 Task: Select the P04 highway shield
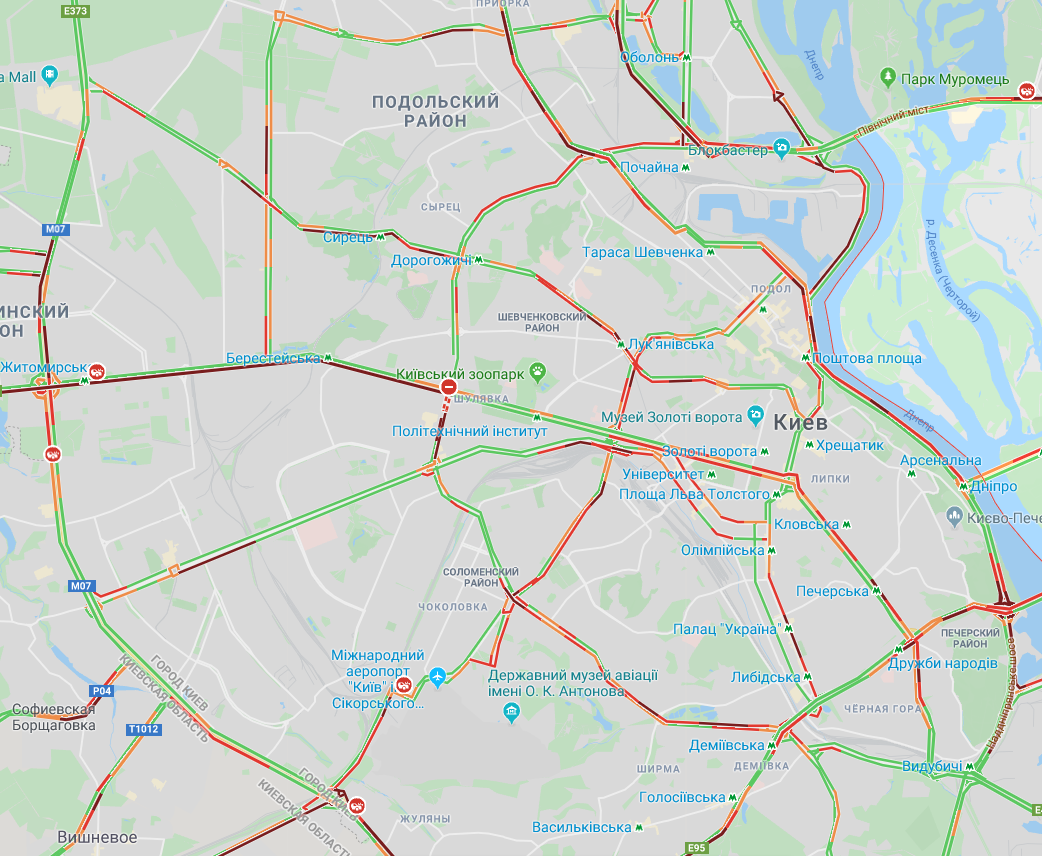102,691
